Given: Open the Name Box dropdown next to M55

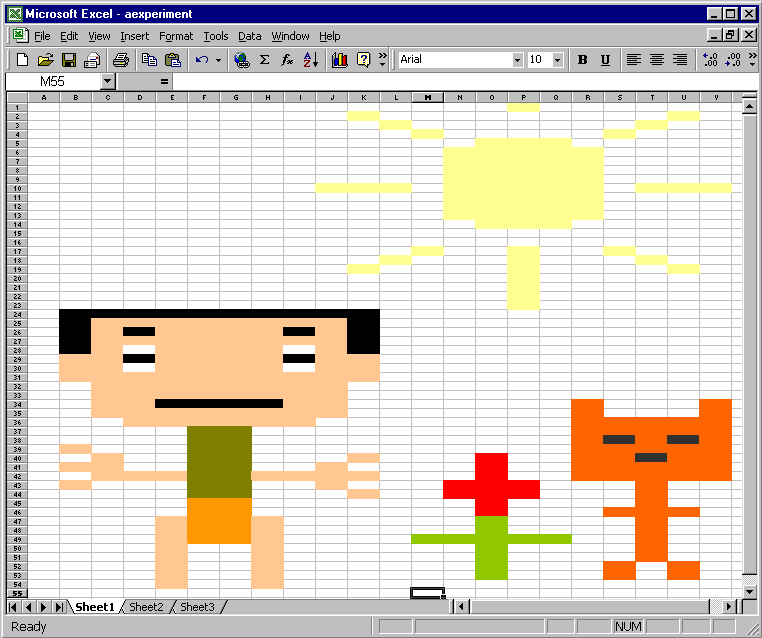Looking at the screenshot, I should pyautogui.click(x=108, y=81).
